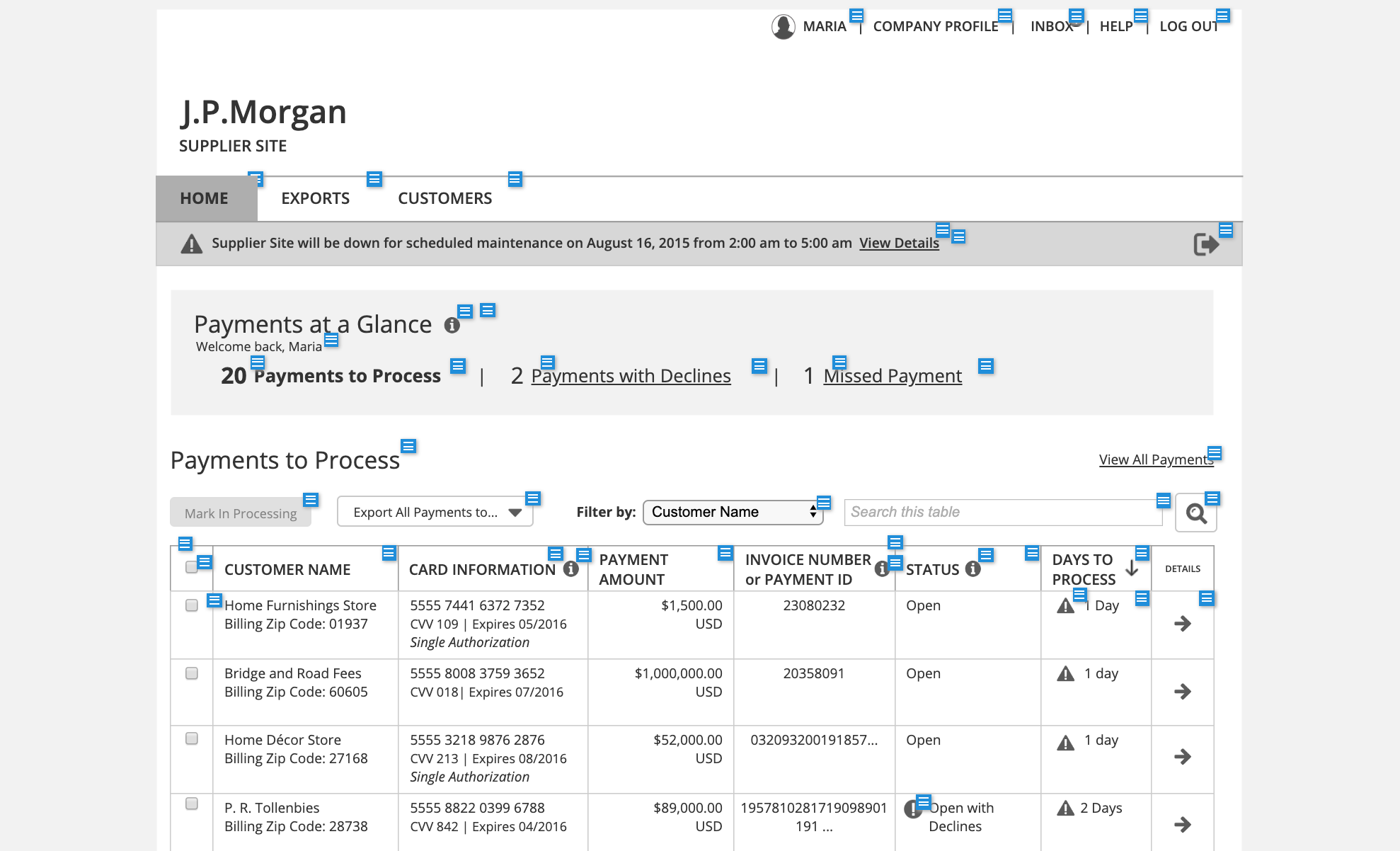The width and height of the screenshot is (1400, 851).
Task: Click info icon next to Status header
Action: [973, 569]
